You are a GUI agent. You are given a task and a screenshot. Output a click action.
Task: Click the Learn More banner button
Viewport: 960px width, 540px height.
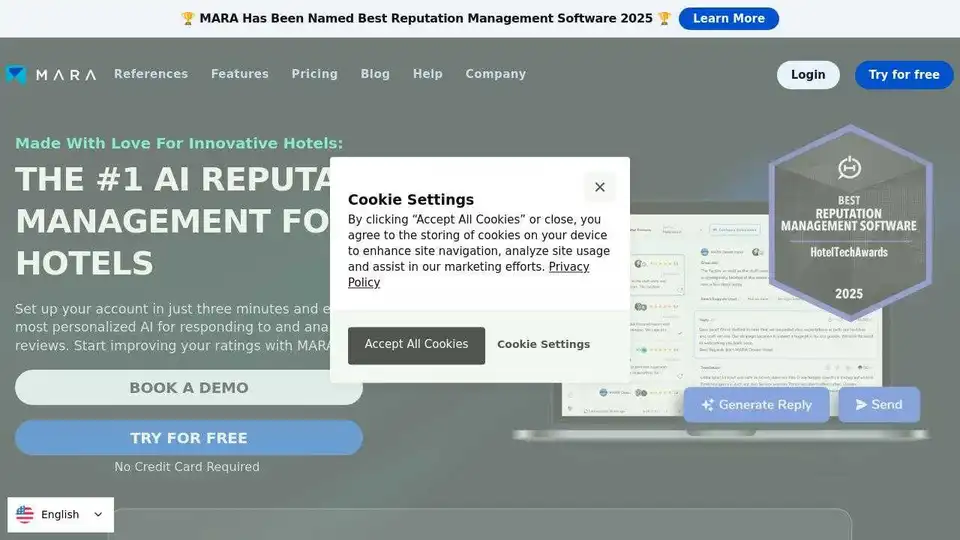[729, 18]
